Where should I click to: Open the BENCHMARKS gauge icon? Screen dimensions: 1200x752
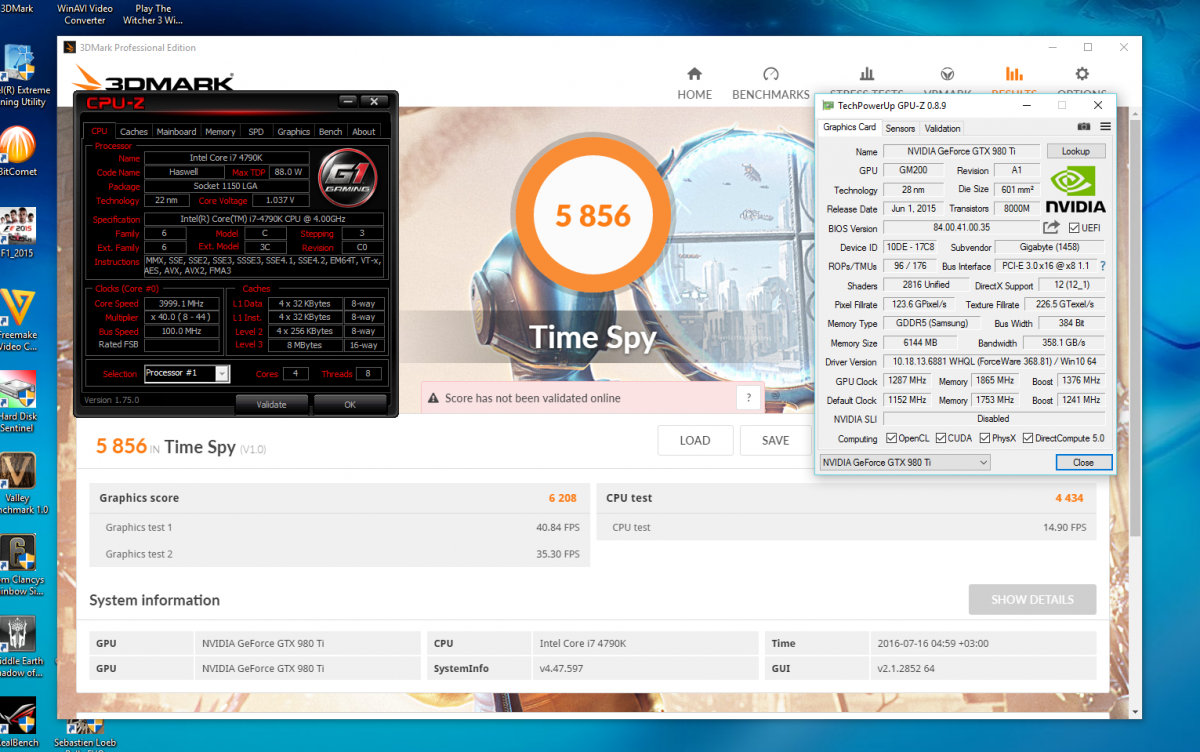pos(770,74)
